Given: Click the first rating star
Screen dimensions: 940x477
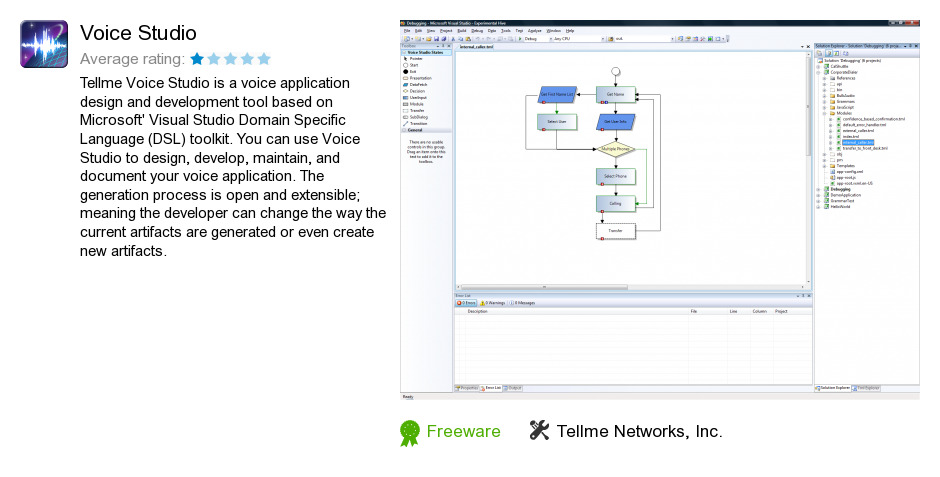Looking at the screenshot, I should click(197, 59).
